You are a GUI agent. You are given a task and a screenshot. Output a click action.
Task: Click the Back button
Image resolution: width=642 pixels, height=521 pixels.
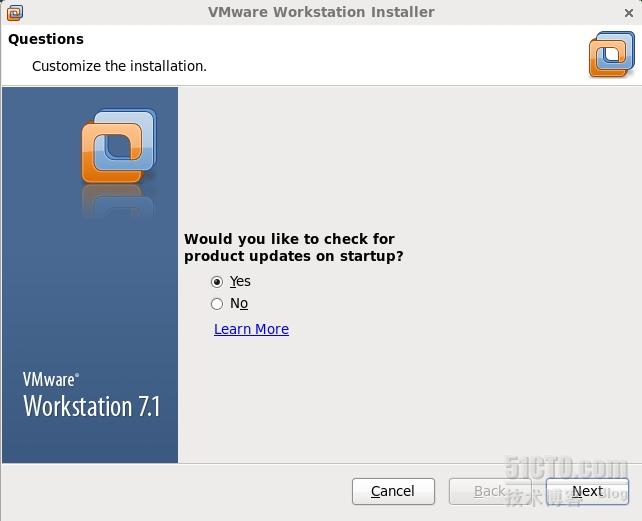tap(490, 491)
